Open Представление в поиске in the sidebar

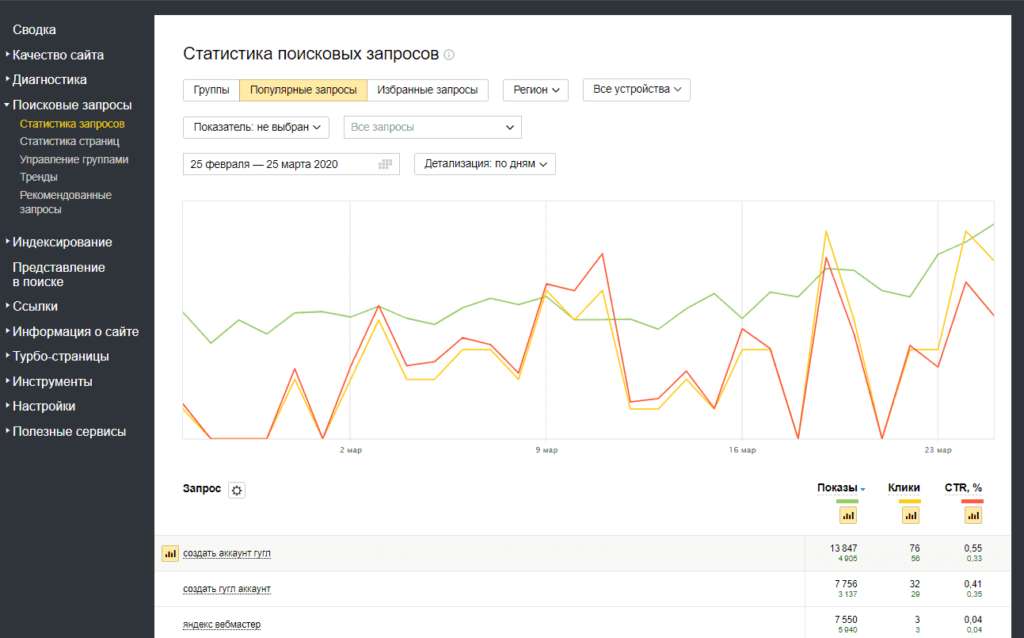(x=59, y=275)
